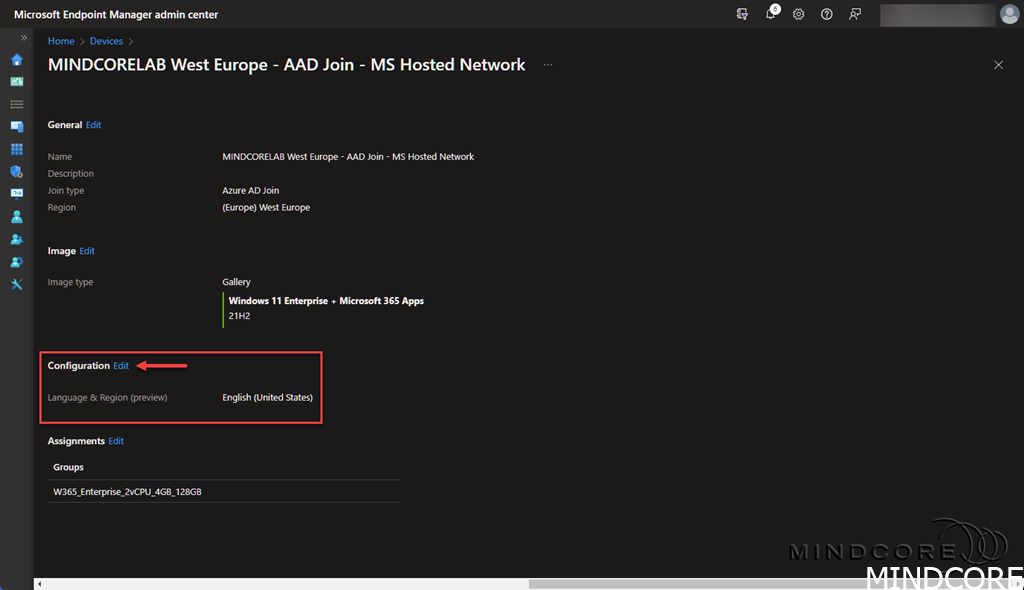Open Troubleshooting + support wrench icon
Viewport: 1024px width, 590px height.
17,285
